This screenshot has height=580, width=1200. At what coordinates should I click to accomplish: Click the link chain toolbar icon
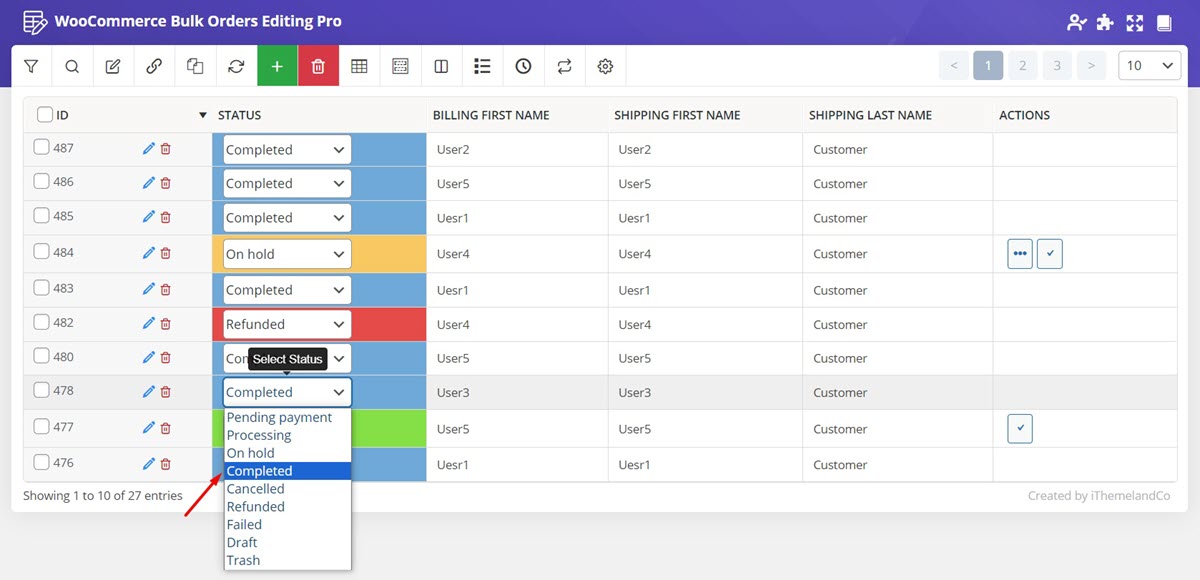pyautogui.click(x=154, y=66)
